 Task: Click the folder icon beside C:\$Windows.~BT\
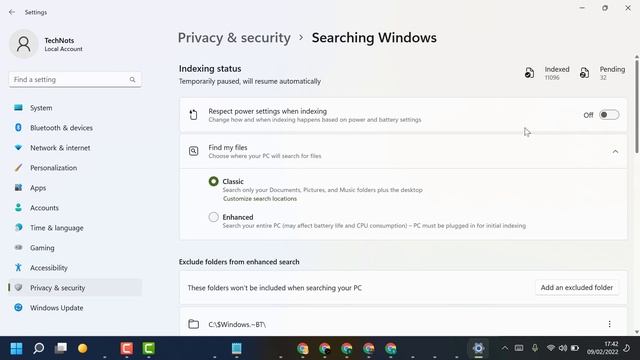(193, 324)
